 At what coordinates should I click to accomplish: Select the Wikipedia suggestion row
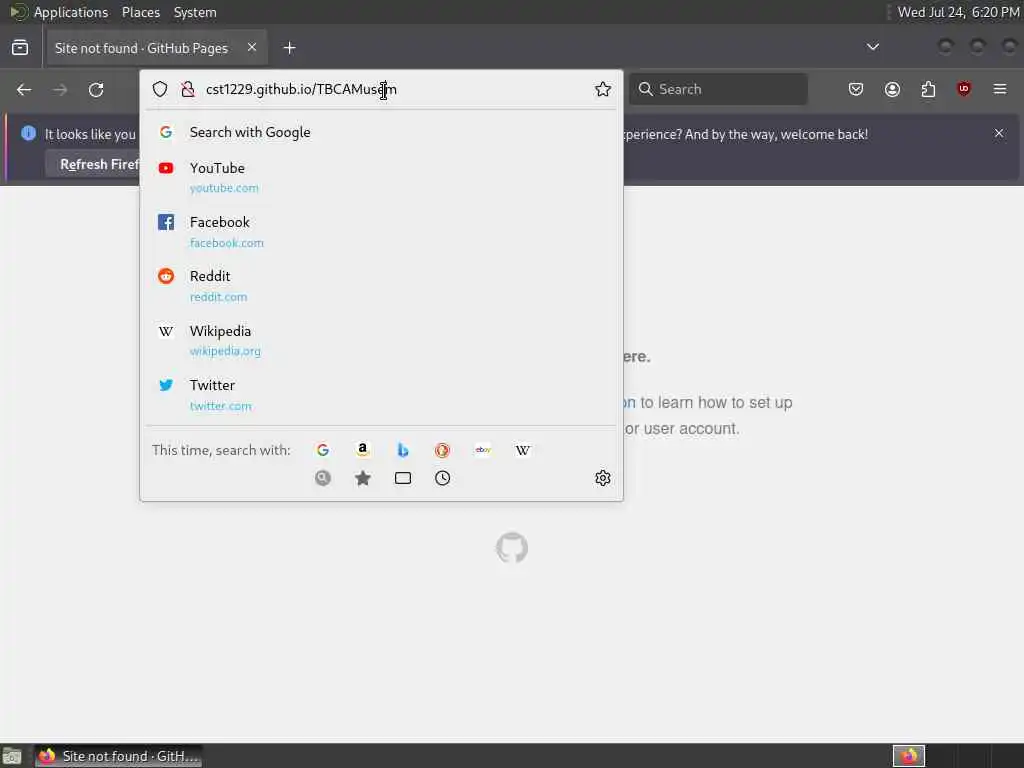click(x=381, y=340)
